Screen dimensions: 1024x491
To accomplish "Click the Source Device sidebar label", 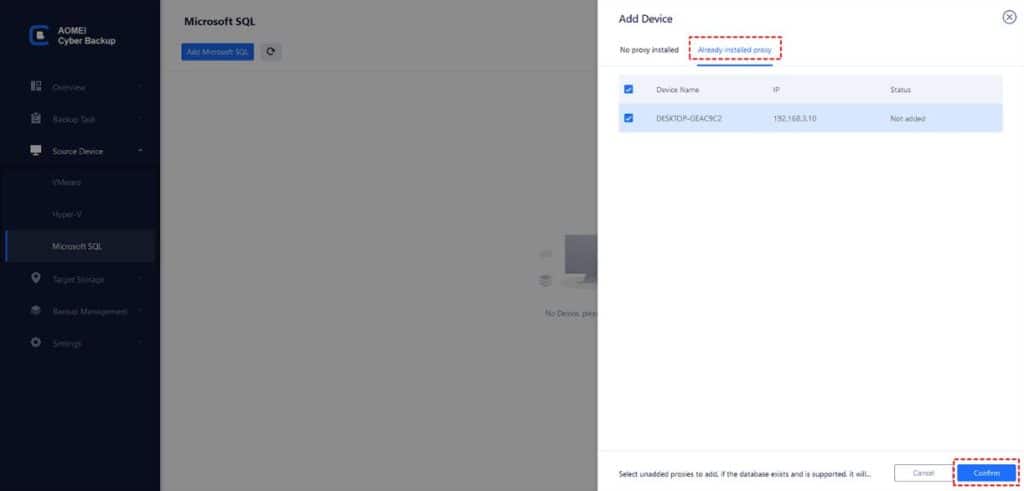I will [77, 151].
